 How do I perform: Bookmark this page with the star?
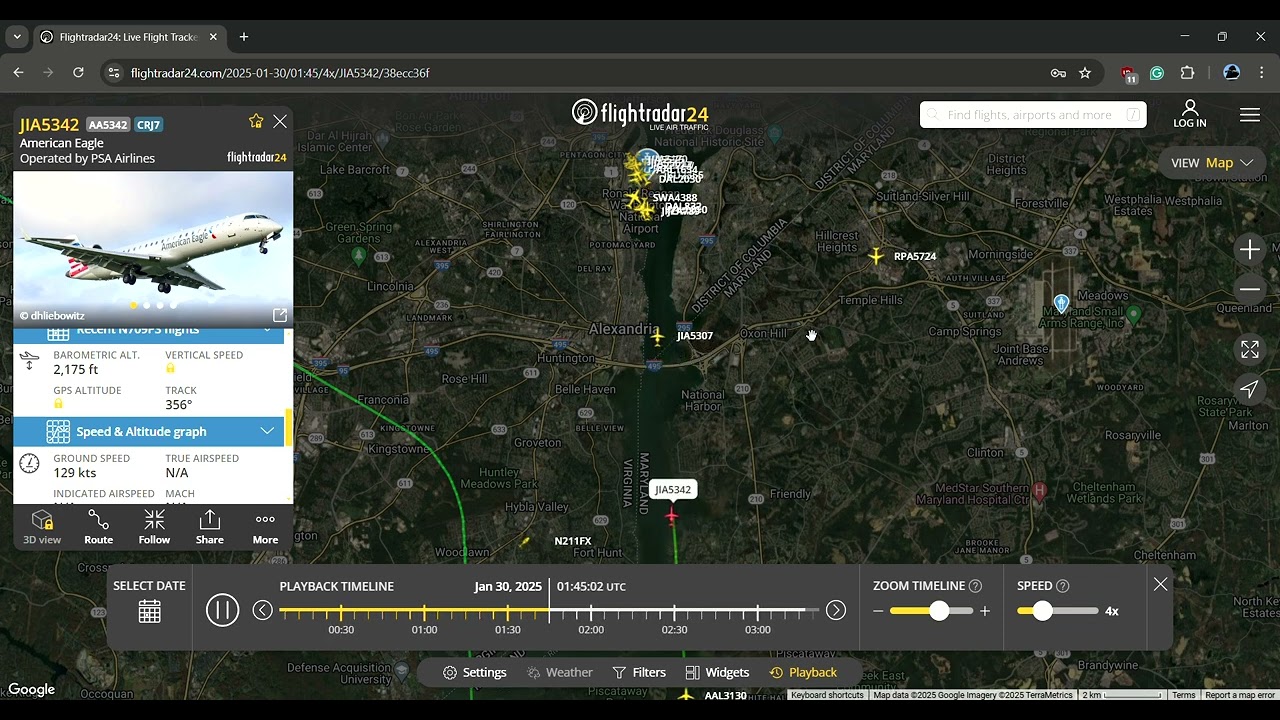coord(1085,73)
